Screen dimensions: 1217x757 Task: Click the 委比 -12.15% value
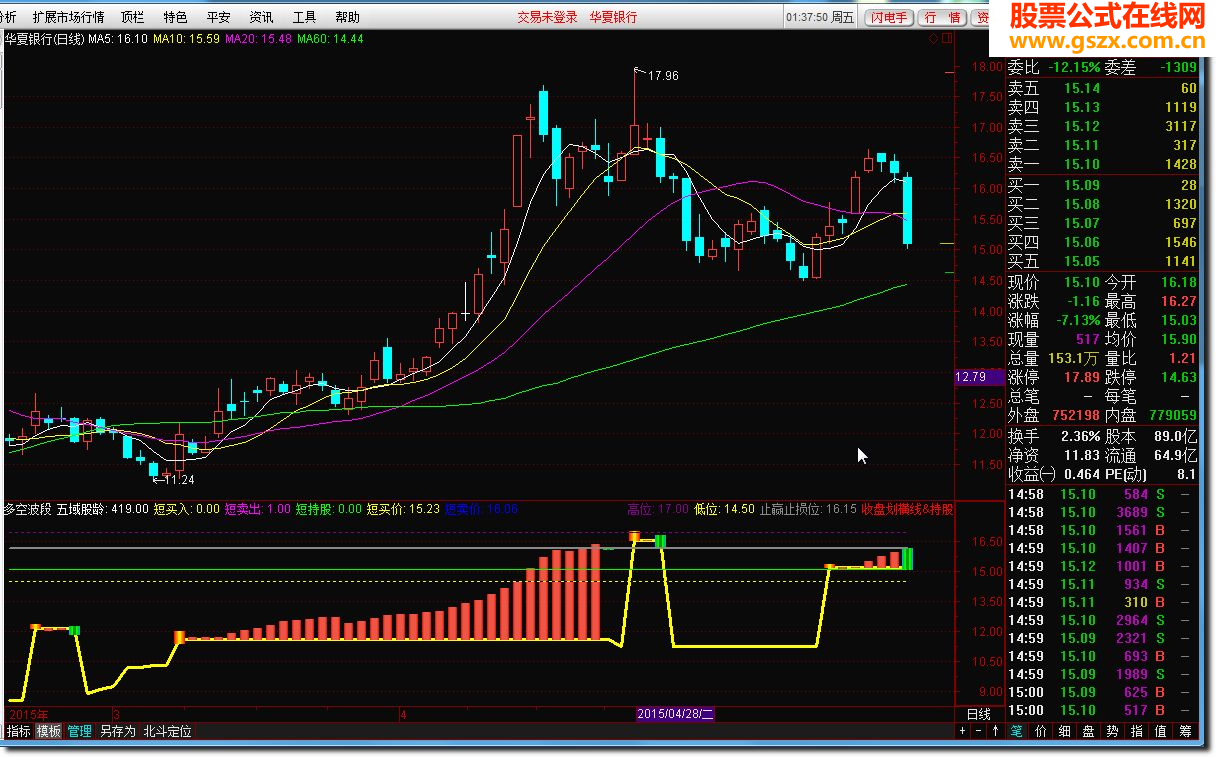point(1052,68)
